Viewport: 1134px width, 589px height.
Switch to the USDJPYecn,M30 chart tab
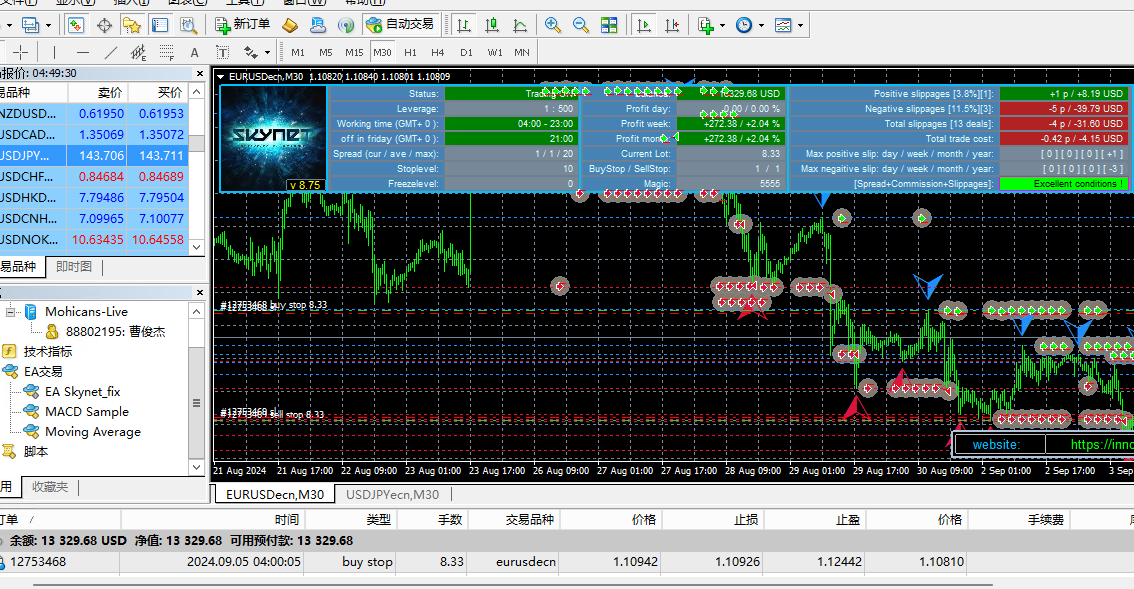coord(393,494)
